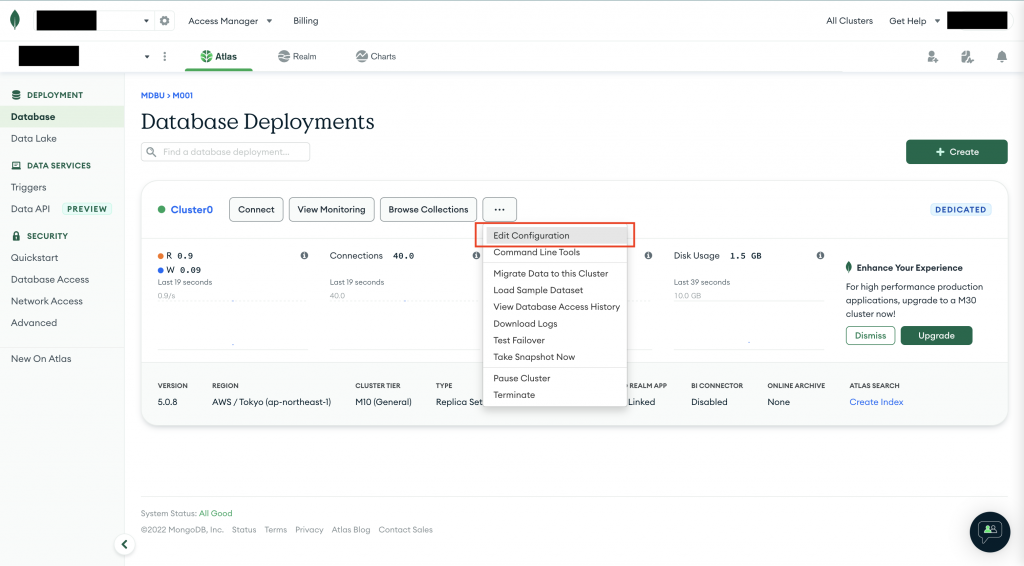Click the Connect button
The image size is (1024, 566).
pos(256,210)
